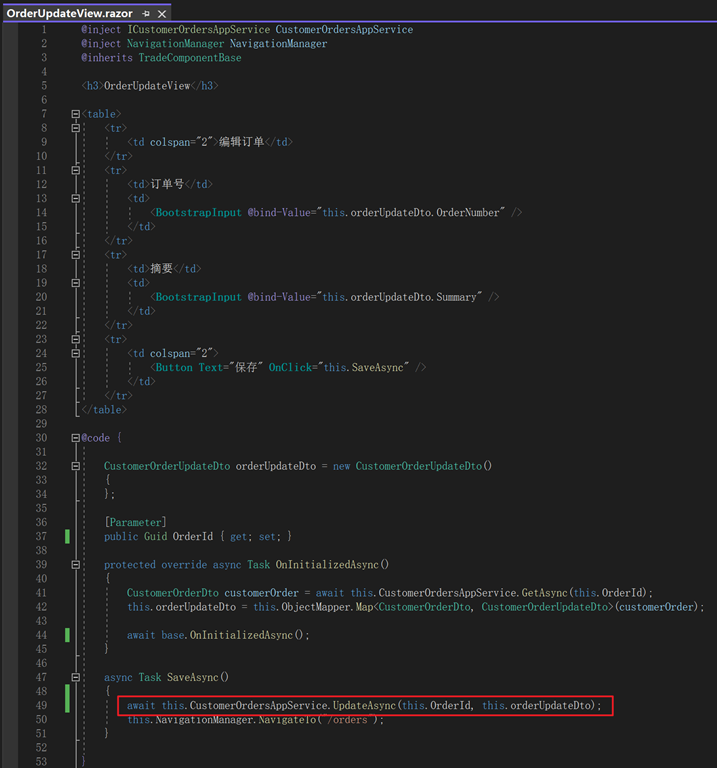The image size is (717, 768).
Task: Click line number 29 in the gutter
Action: click(41, 424)
